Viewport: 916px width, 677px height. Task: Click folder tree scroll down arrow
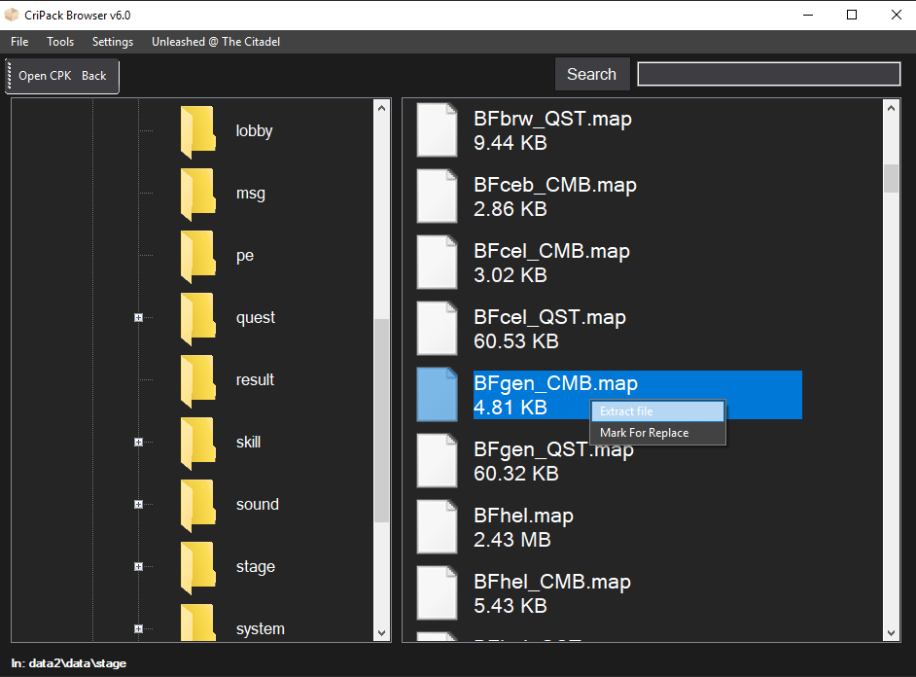[381, 633]
